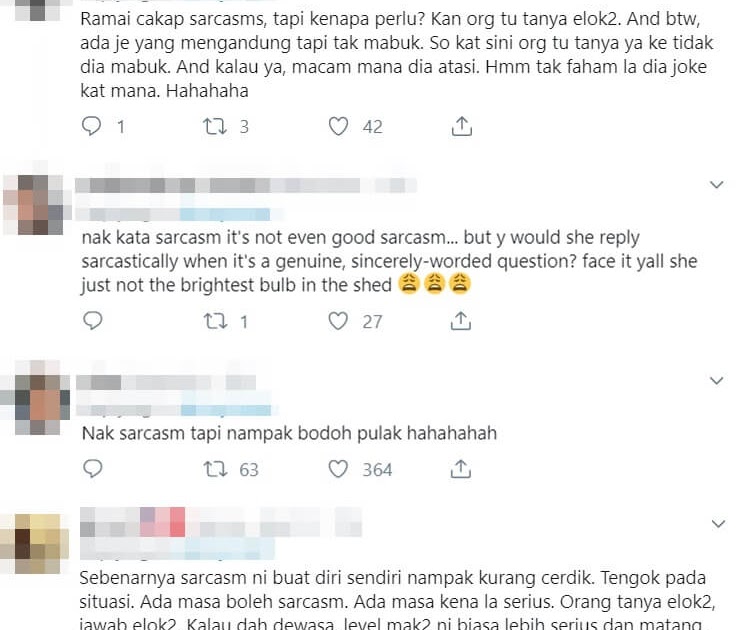Reply to the 'nampak bodoh pulak' tweet

[92, 469]
